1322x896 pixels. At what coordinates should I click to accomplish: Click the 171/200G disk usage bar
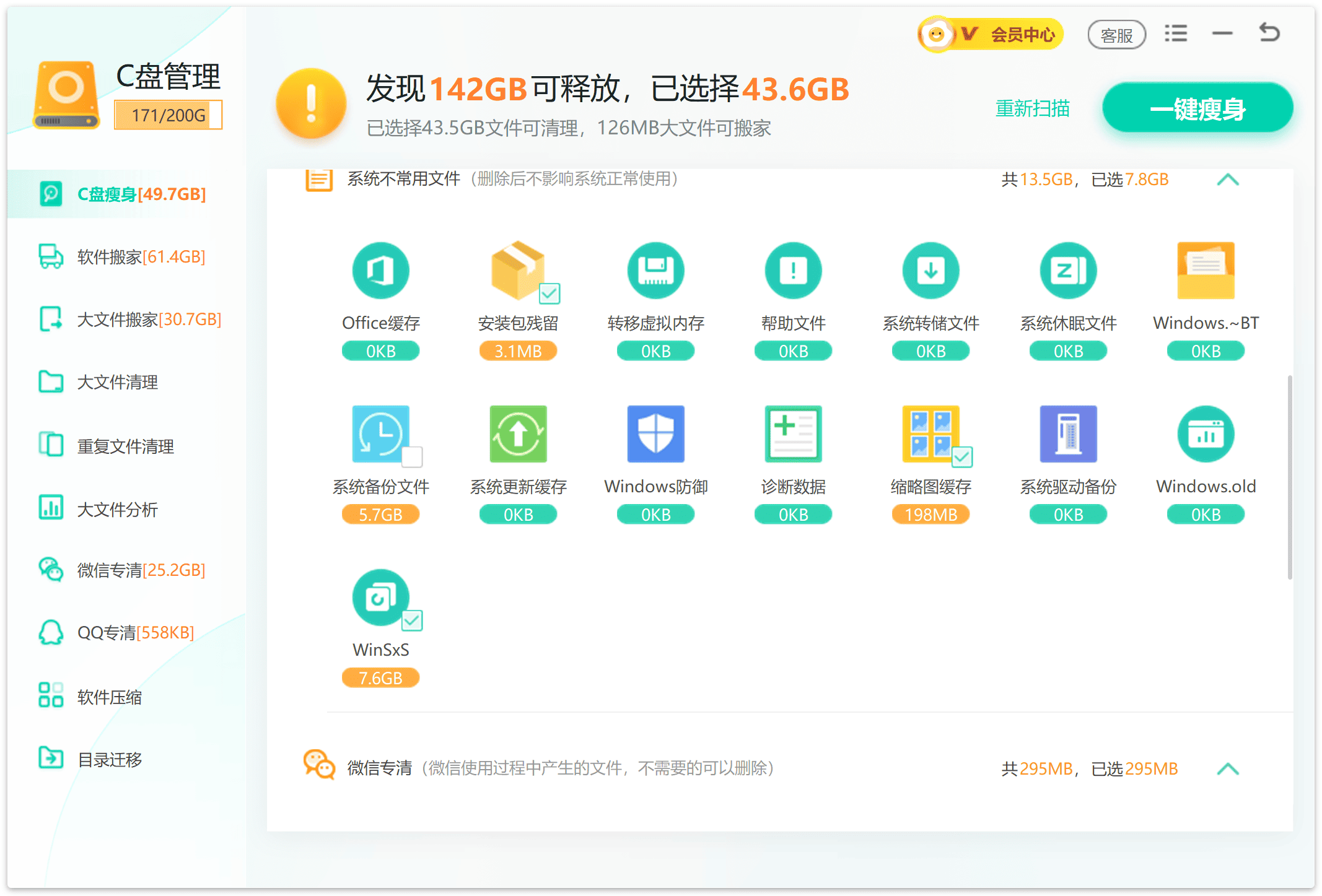click(168, 115)
